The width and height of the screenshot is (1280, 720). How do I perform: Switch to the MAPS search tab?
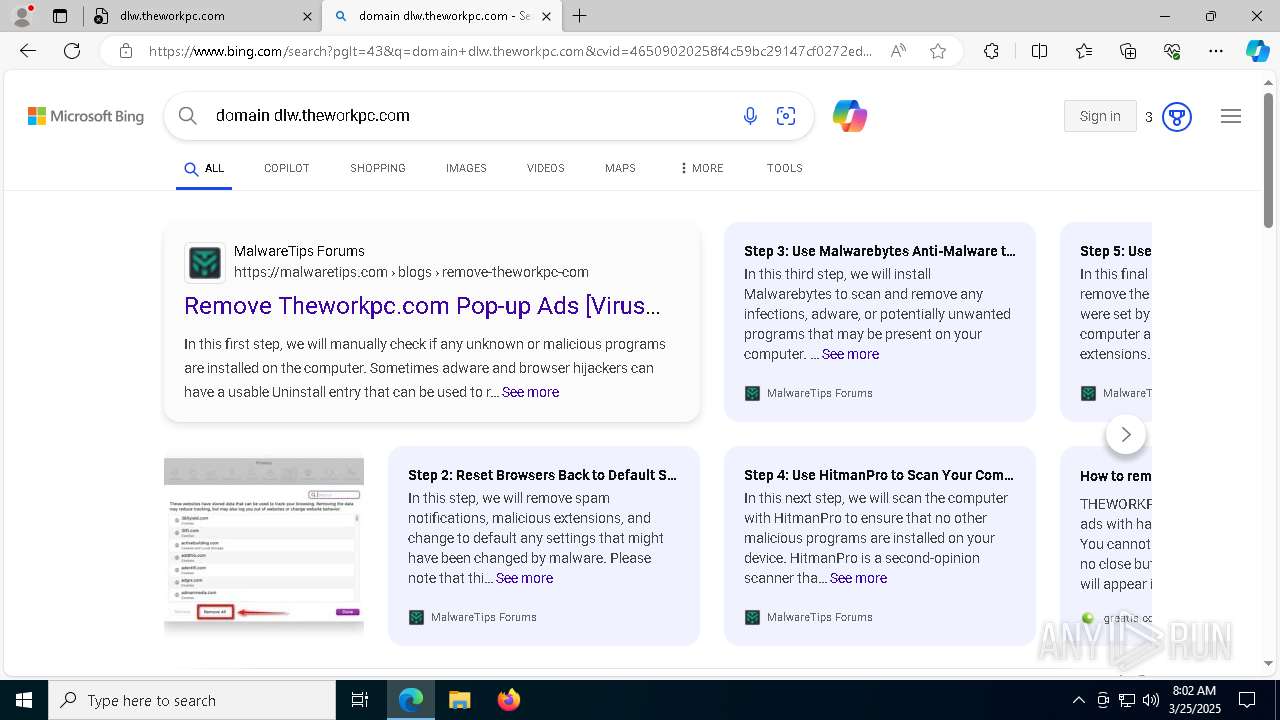click(x=620, y=168)
